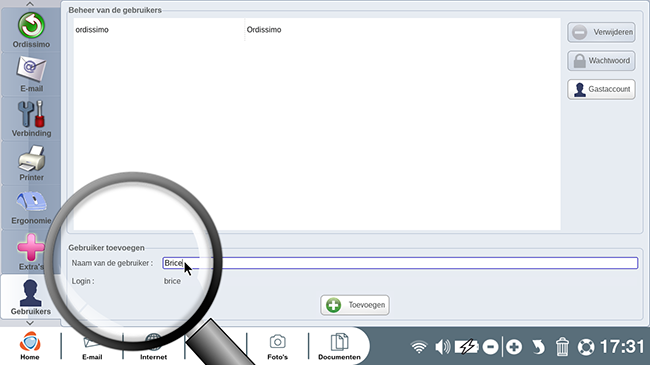Click the zoom in plus icon

[514, 347]
